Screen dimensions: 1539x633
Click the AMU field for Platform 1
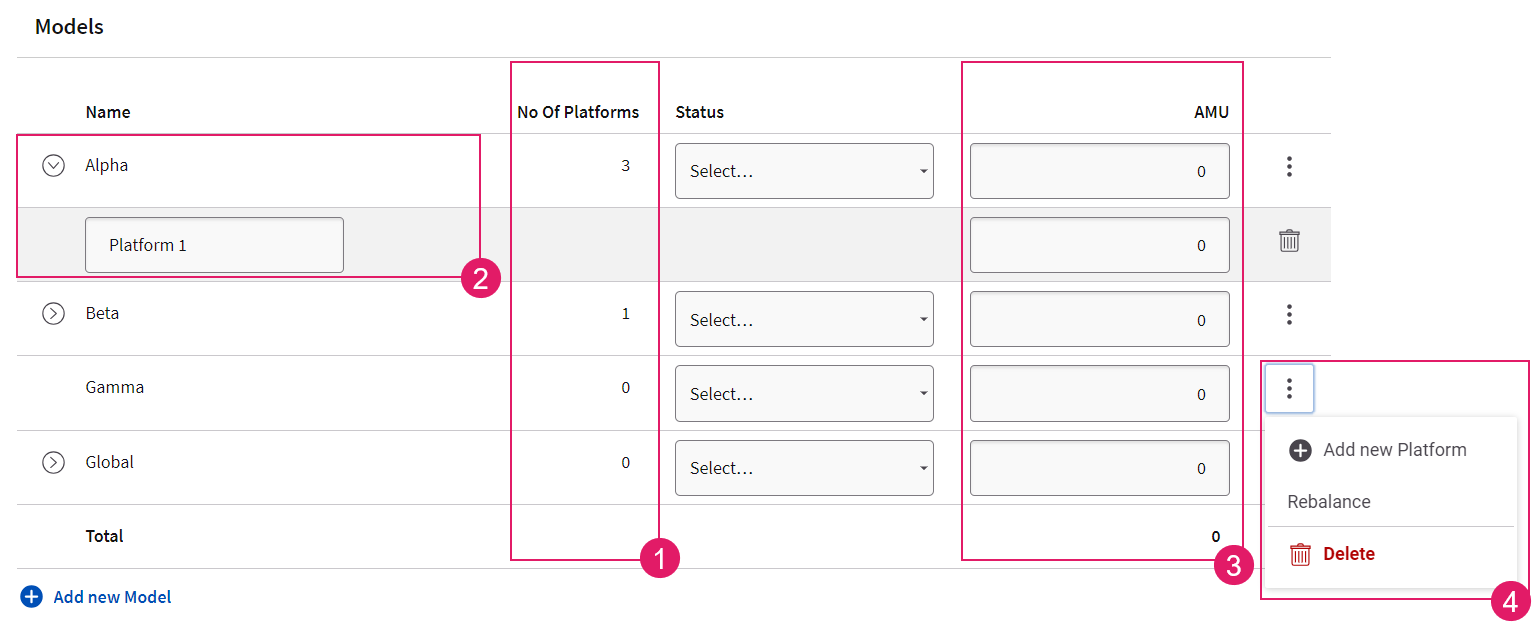tap(1100, 245)
